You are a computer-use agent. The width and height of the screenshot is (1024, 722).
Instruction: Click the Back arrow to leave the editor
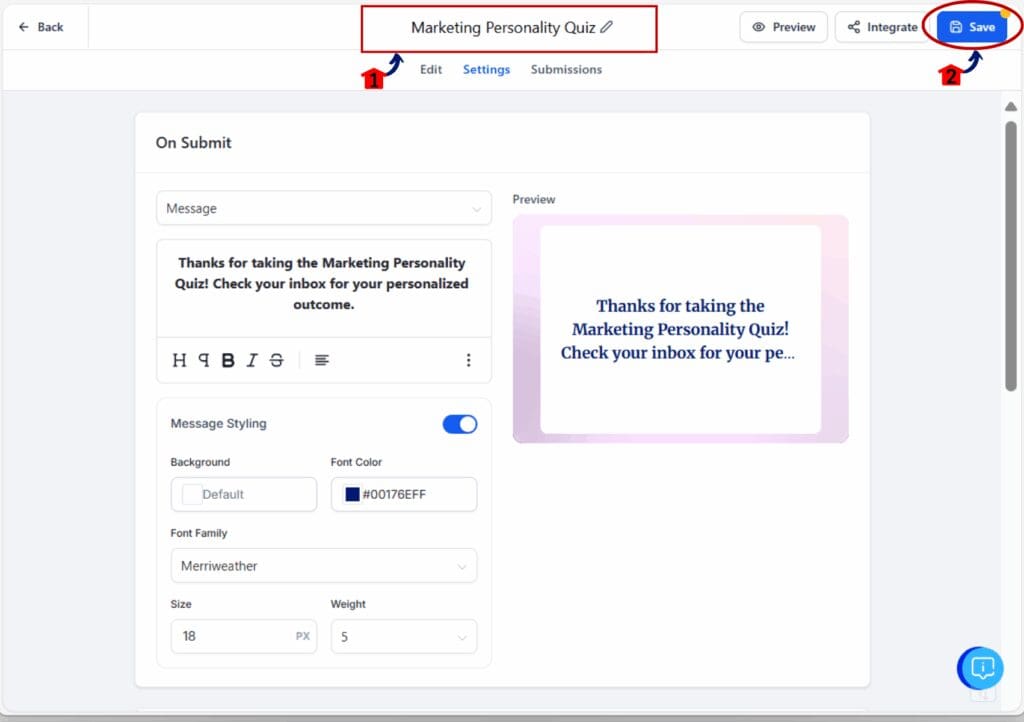pyautogui.click(x=40, y=27)
